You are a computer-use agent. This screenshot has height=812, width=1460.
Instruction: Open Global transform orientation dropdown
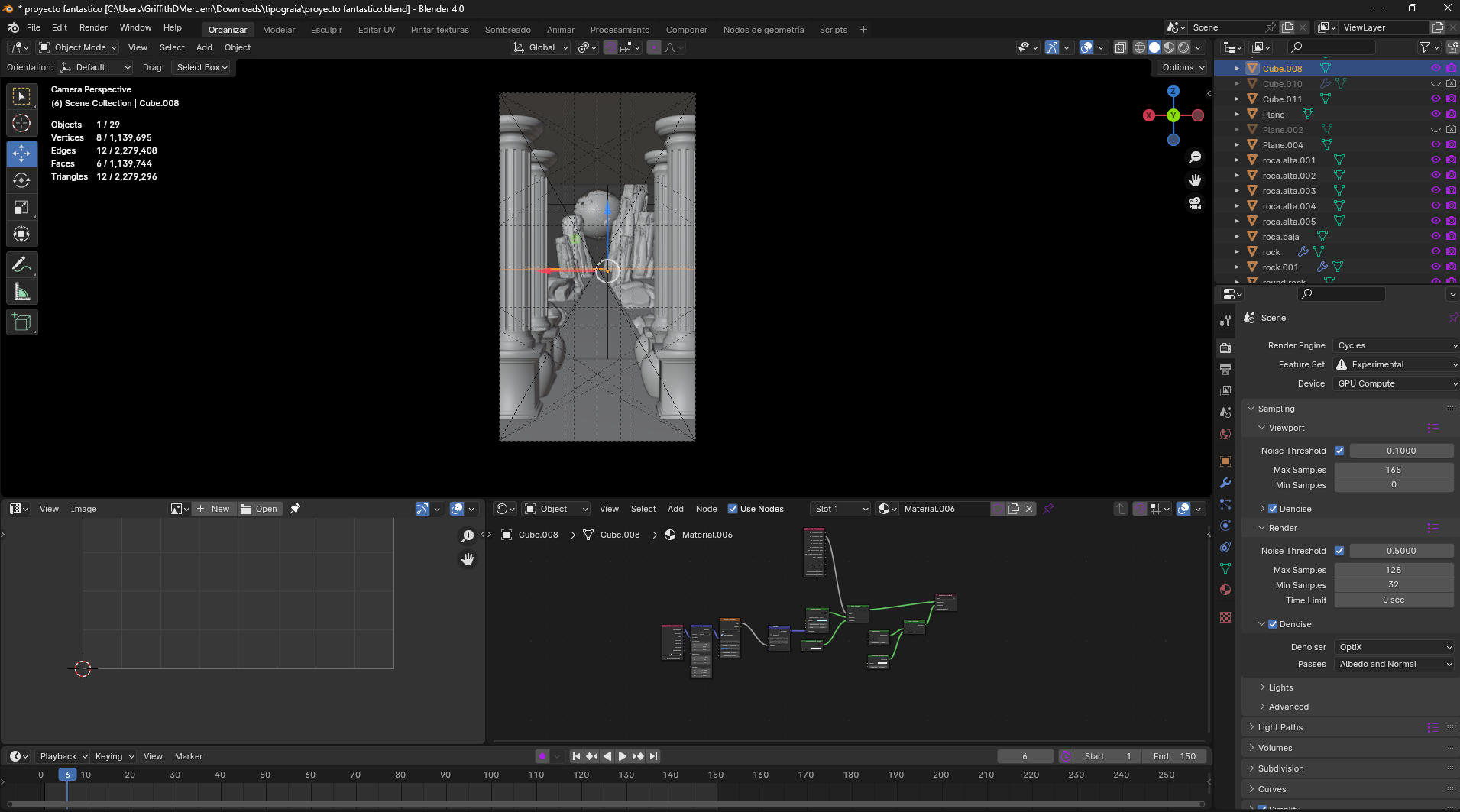coord(540,47)
